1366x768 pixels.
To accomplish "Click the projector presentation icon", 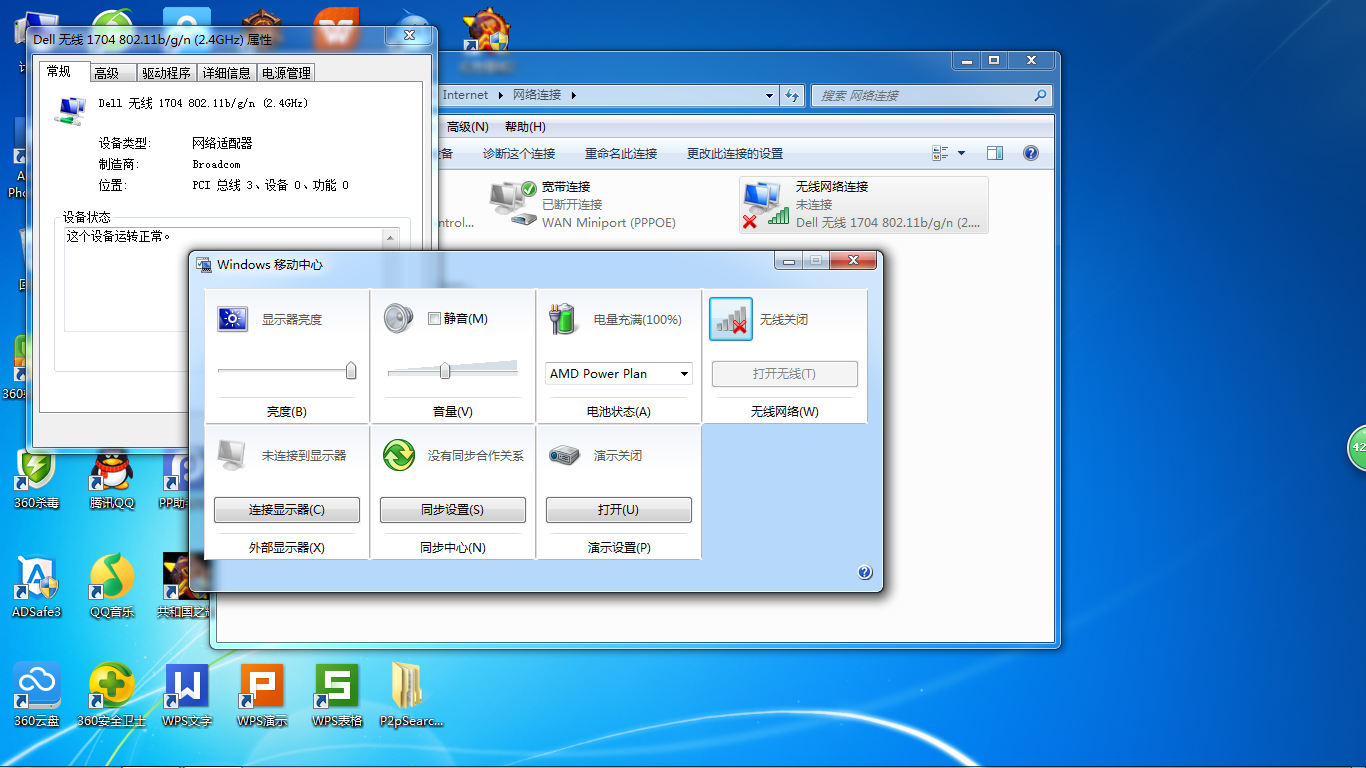I will click(564, 456).
